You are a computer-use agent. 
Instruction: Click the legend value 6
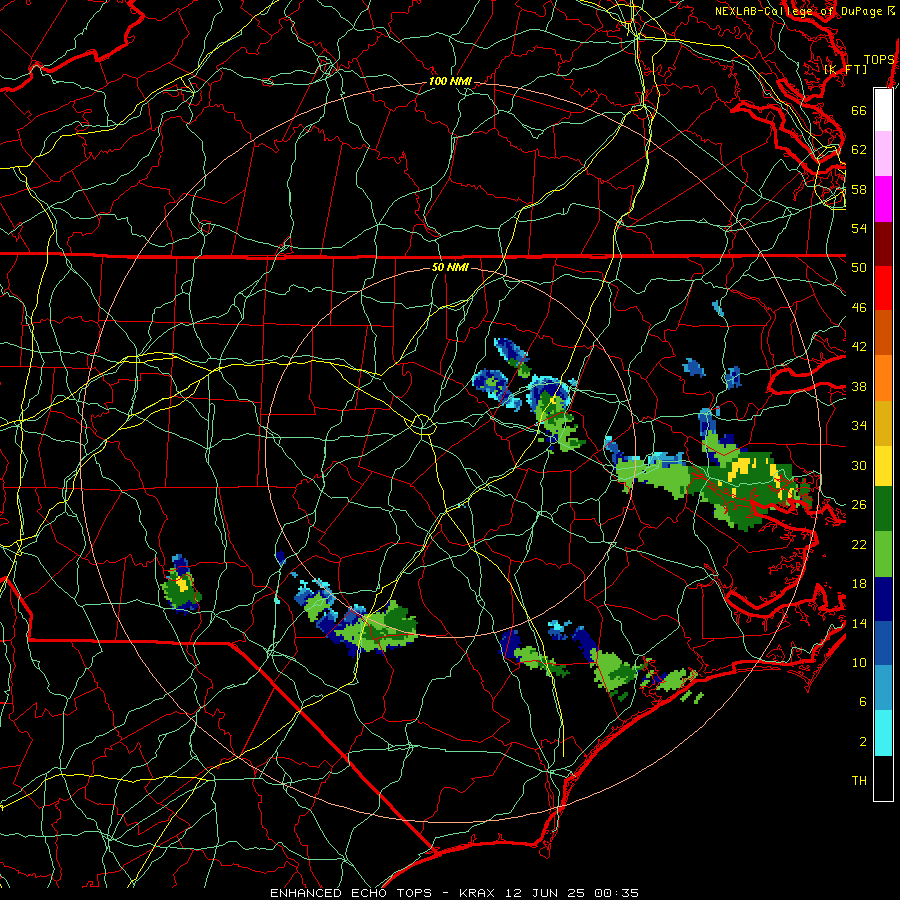(x=862, y=701)
